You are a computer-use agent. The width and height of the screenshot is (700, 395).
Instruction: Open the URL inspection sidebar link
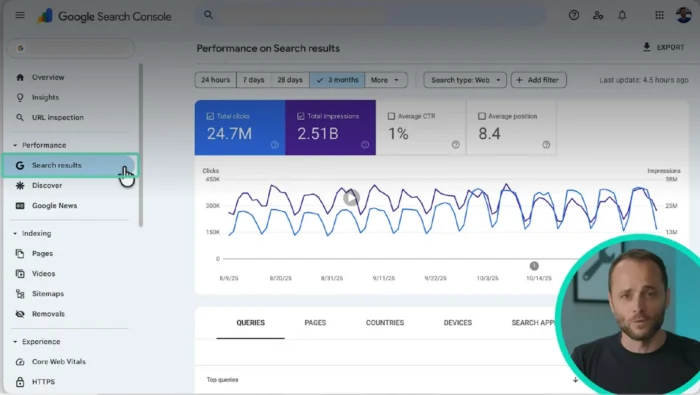58,117
